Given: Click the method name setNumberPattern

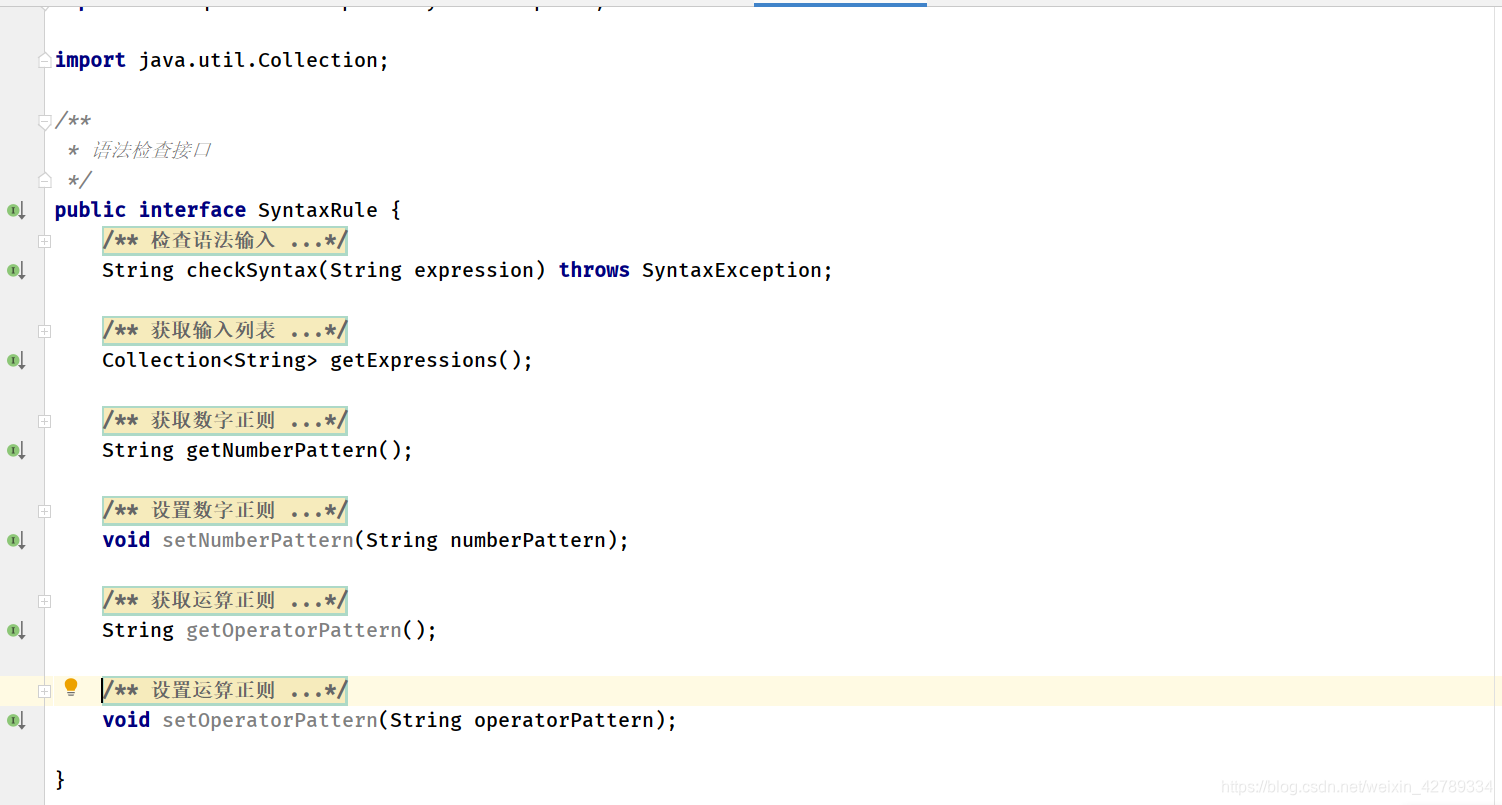Looking at the screenshot, I should point(258,540).
